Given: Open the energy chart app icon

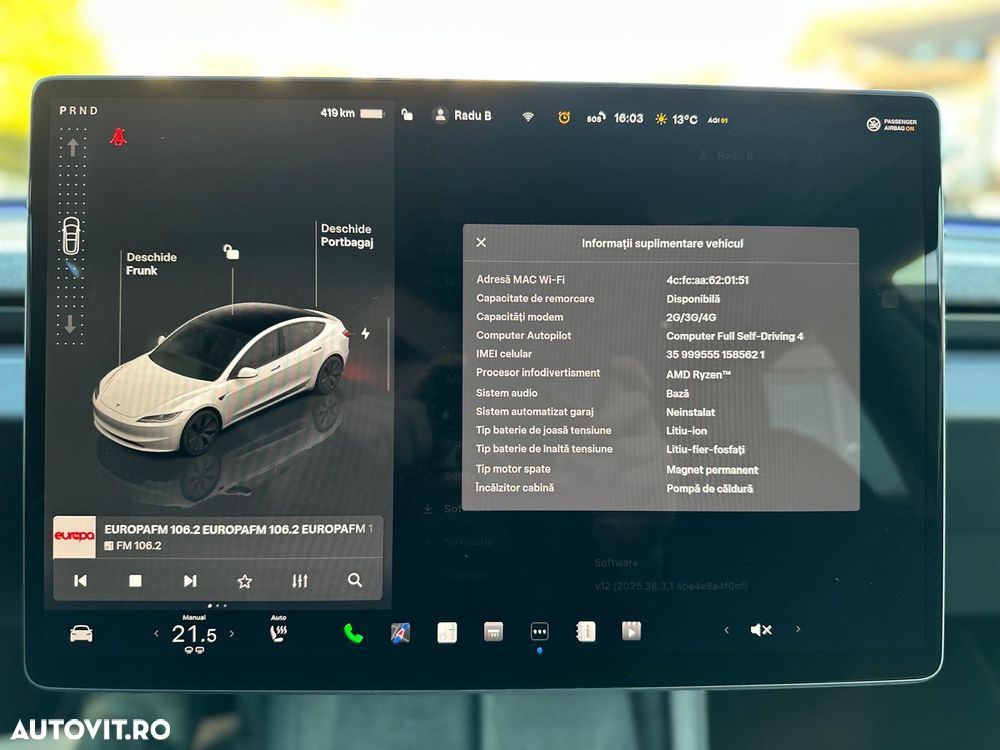Looking at the screenshot, I should click(447, 632).
